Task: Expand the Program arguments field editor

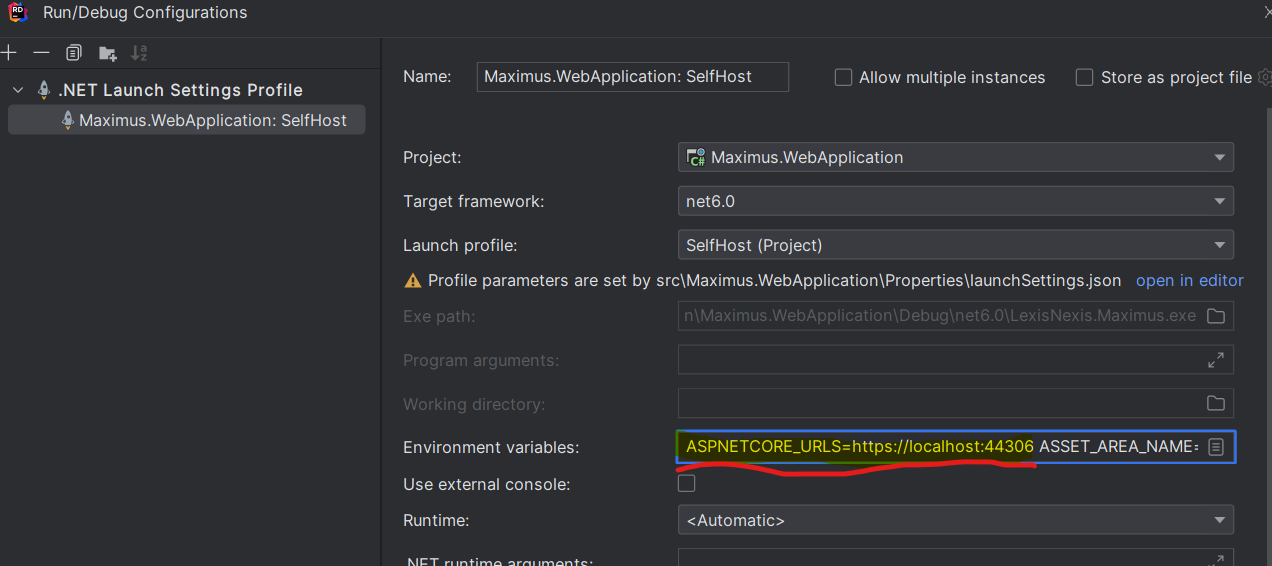Action: [1216, 360]
